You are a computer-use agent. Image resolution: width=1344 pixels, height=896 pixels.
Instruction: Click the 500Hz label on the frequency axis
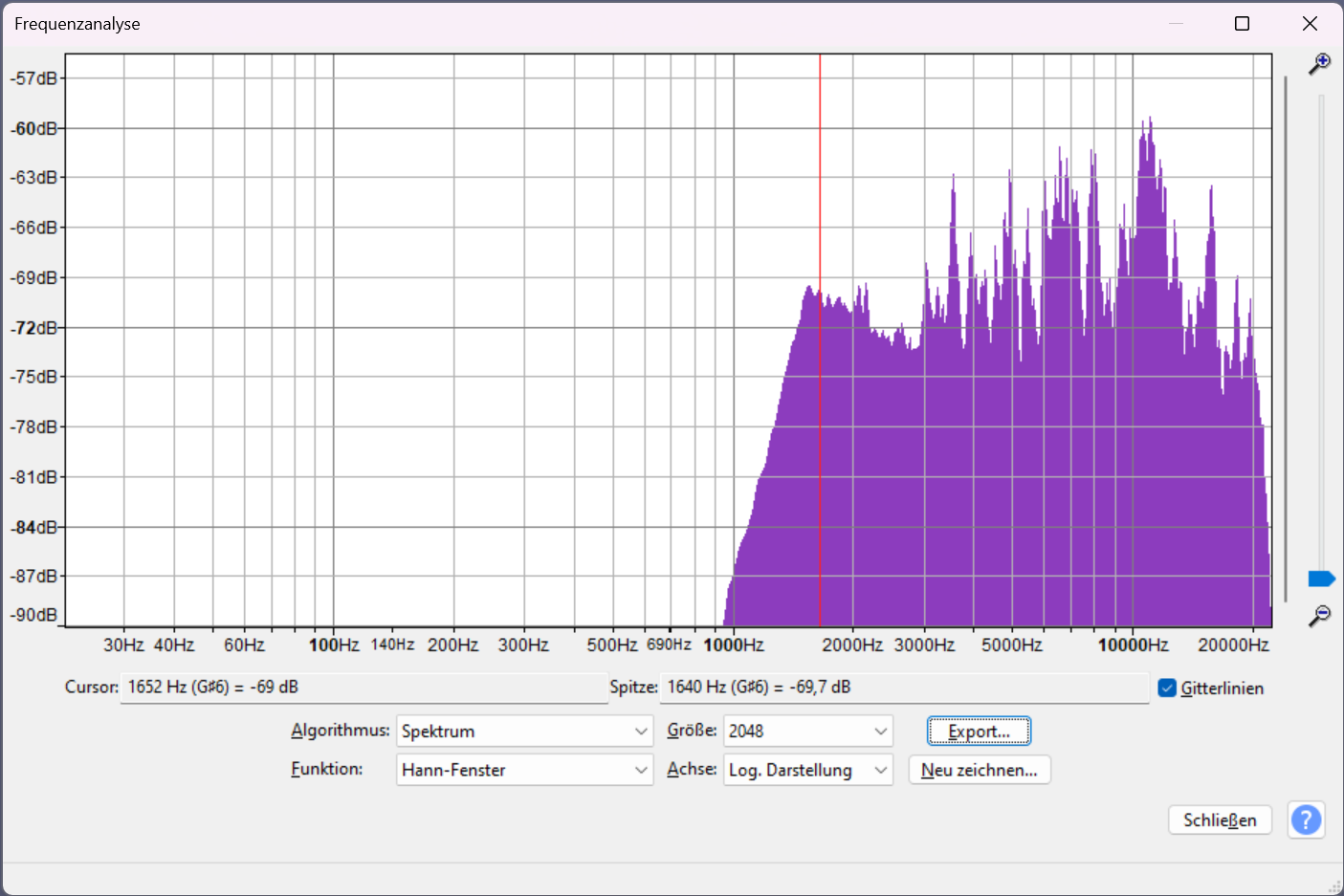612,645
